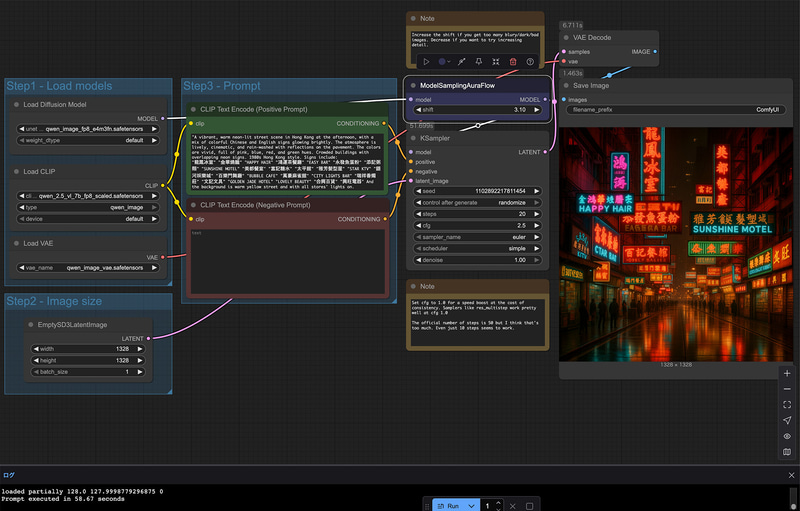Close the log panel

(x=791, y=475)
